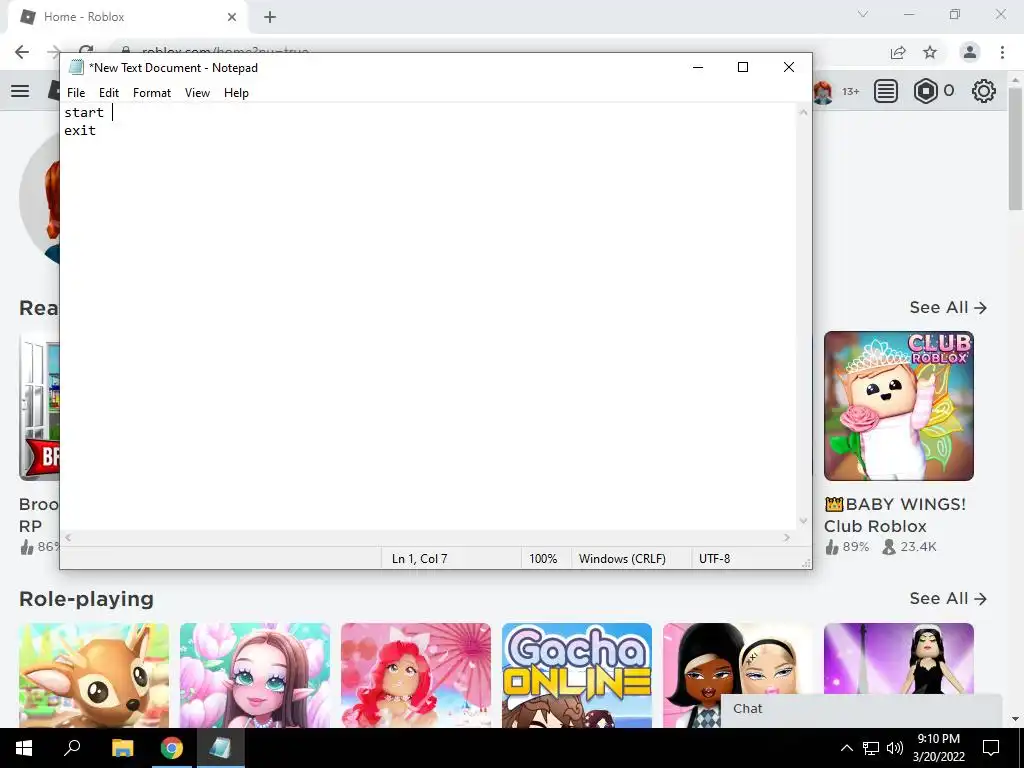Open the red-haired girl with parasol thumbnail
The height and width of the screenshot is (768, 1024).
pos(416,675)
